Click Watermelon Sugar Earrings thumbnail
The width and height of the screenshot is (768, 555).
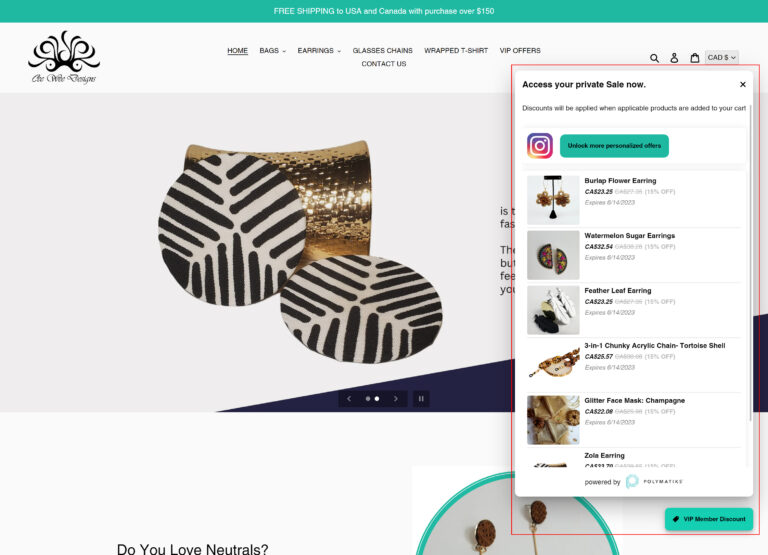click(x=553, y=255)
